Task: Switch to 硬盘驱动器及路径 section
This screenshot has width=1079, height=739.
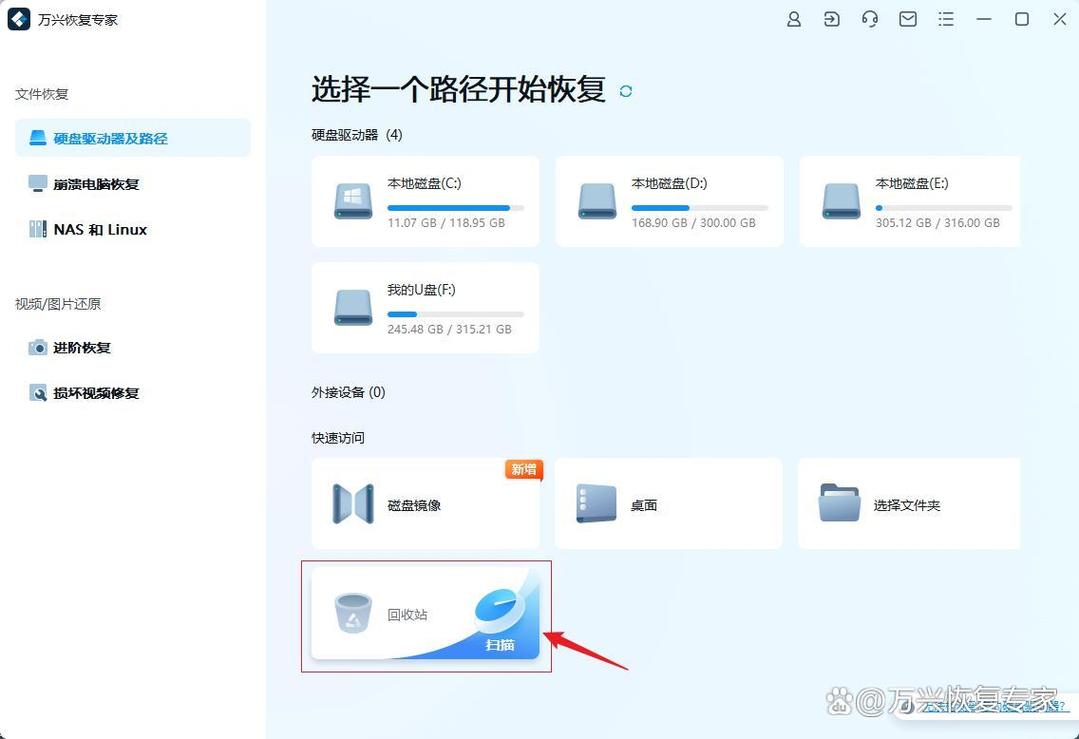Action: click(105, 138)
